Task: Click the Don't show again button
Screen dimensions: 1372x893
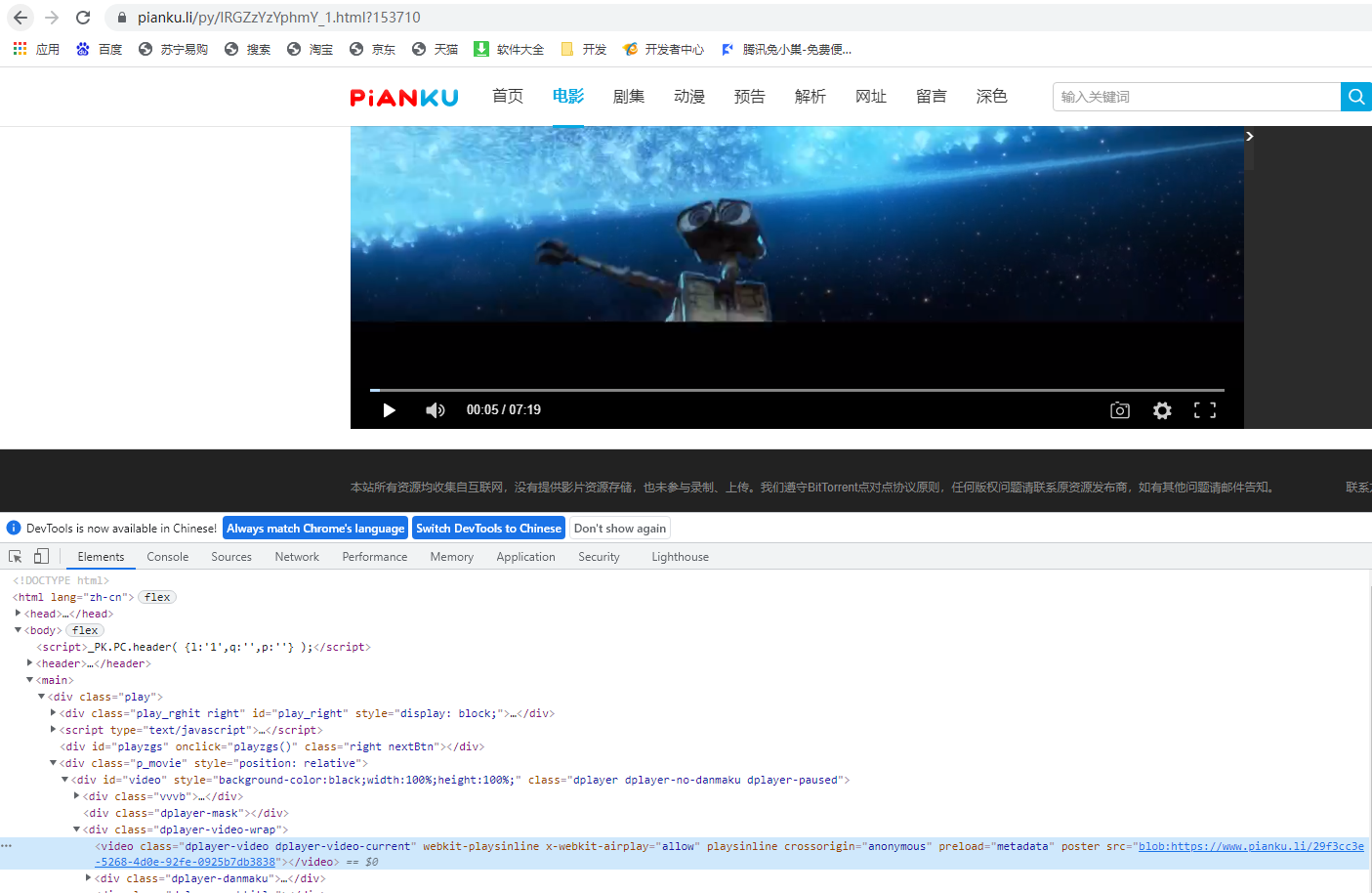Action: click(x=620, y=529)
